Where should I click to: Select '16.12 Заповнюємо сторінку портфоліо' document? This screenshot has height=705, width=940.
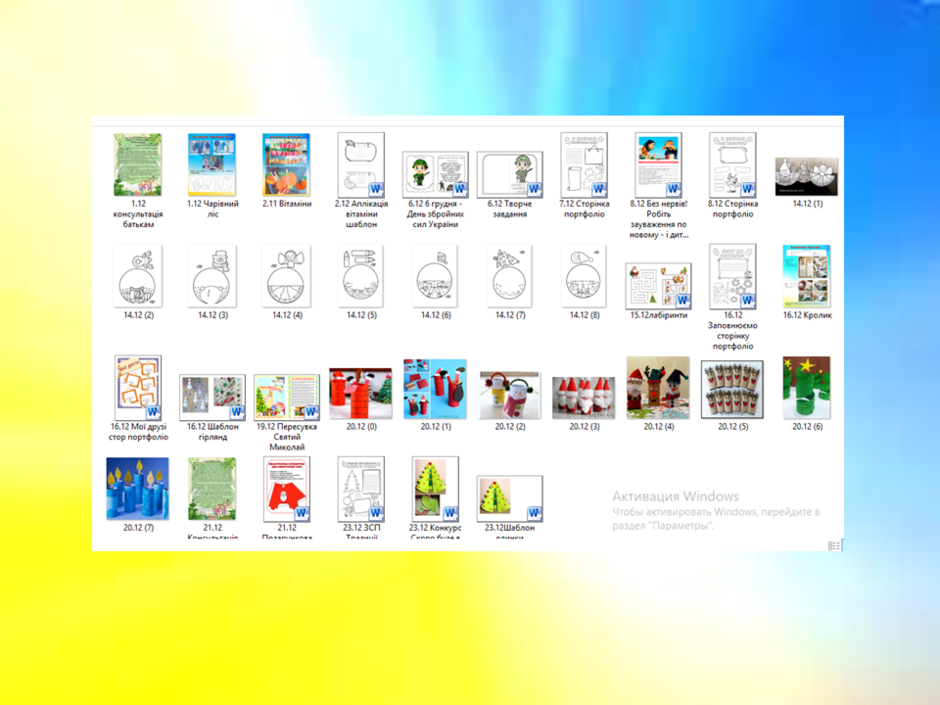733,276
